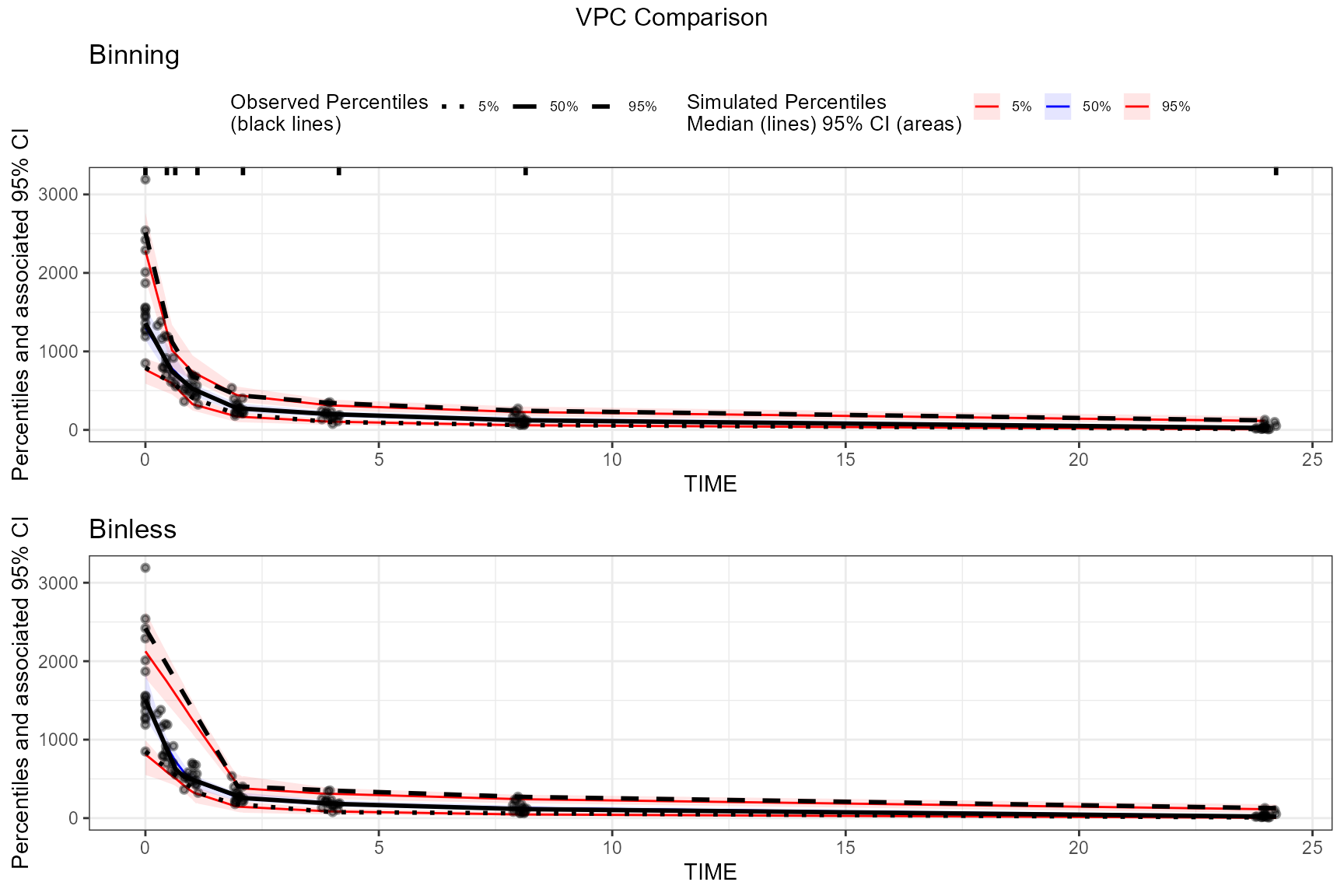Click the observed 5% dotted line legend key
This screenshot has height=896, width=1344.
point(452,107)
